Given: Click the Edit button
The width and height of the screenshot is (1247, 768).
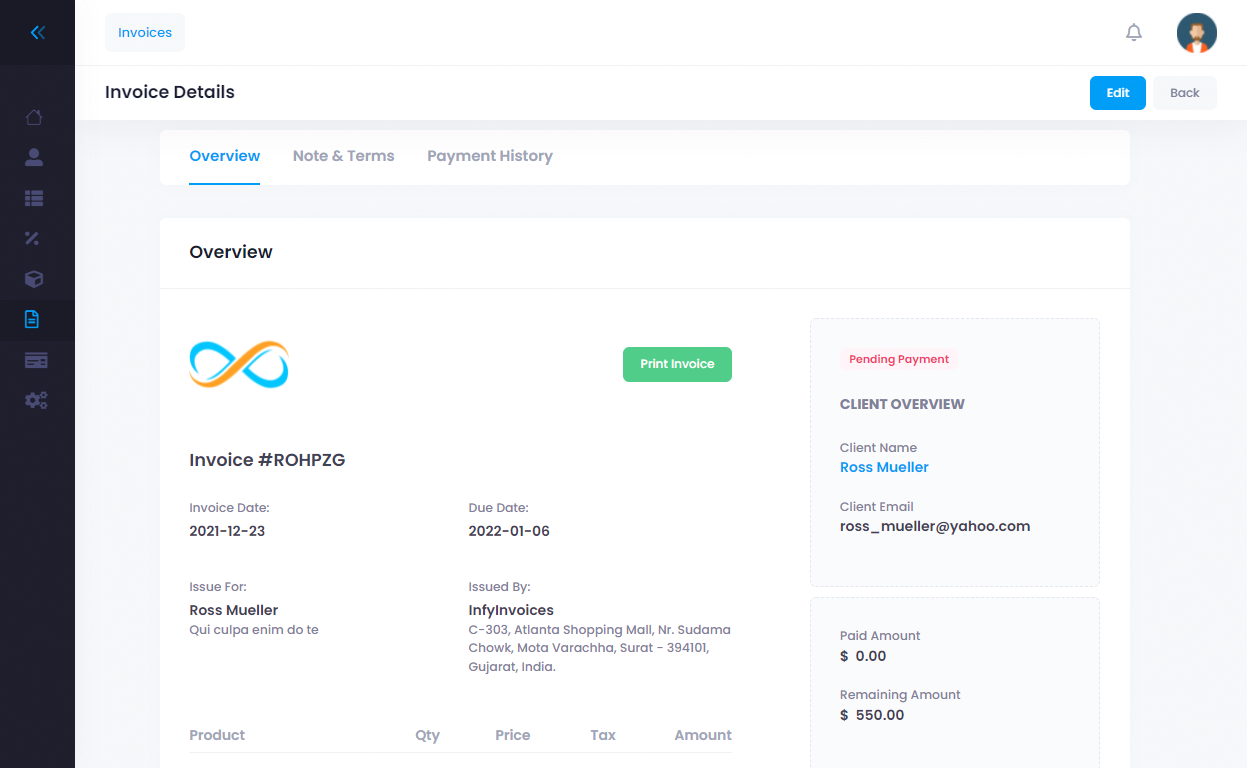Looking at the screenshot, I should tap(1117, 92).
